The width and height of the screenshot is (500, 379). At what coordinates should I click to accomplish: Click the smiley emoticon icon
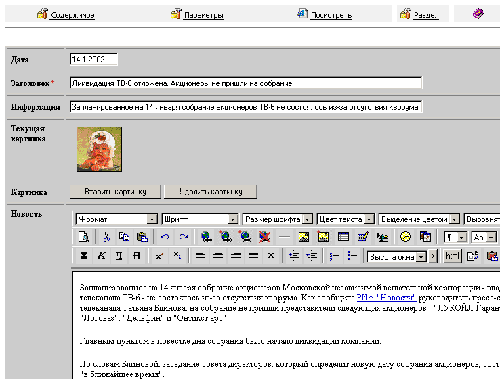pos(405,237)
